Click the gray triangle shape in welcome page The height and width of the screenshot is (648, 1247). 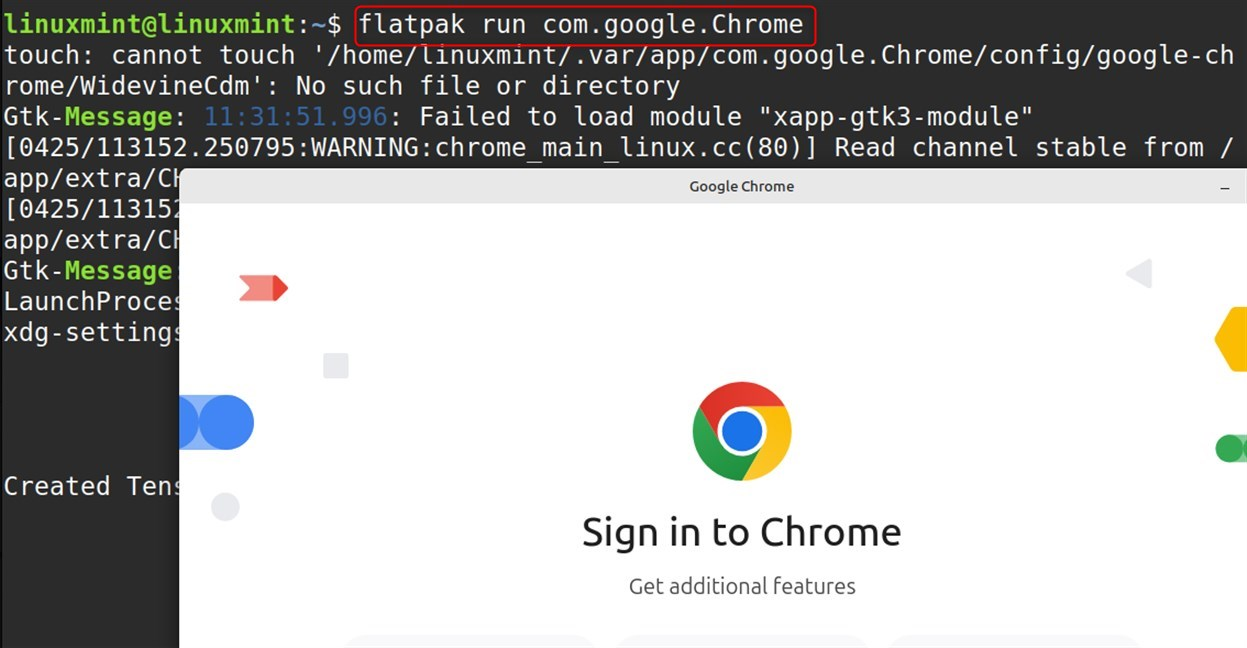[x=1139, y=273]
